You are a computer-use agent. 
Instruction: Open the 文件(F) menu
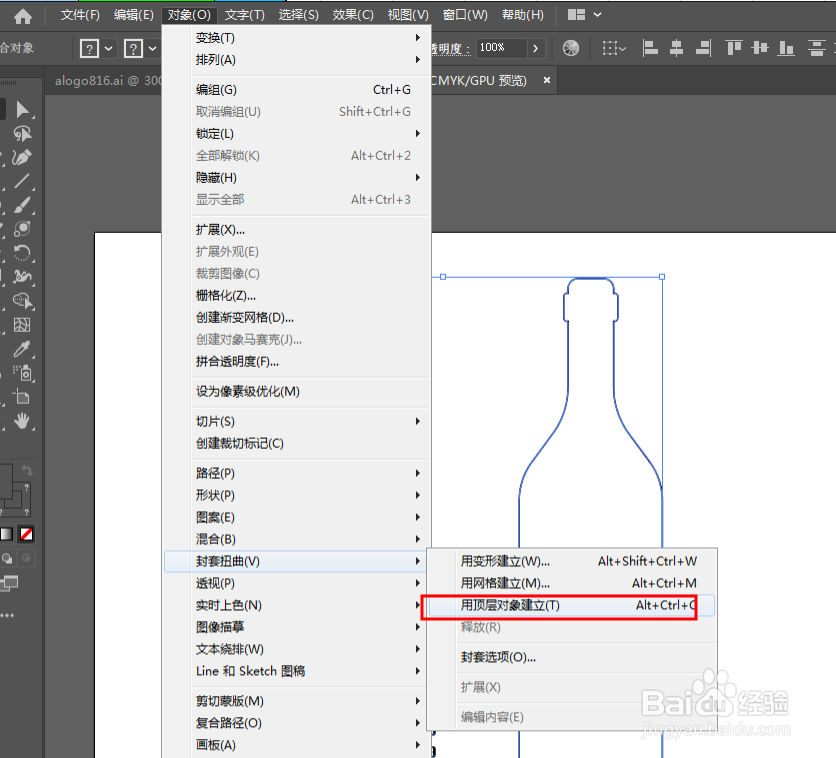pyautogui.click(x=80, y=15)
